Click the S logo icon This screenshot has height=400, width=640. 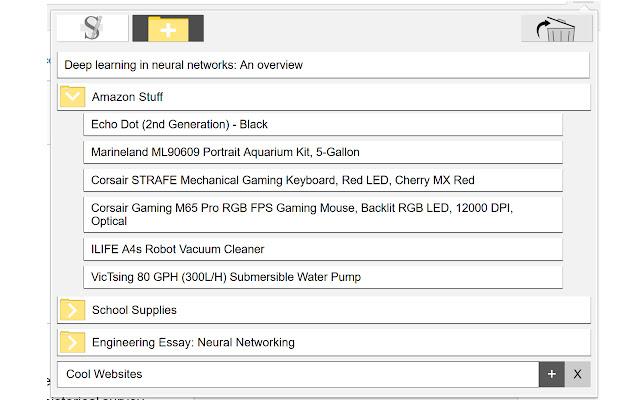point(92,28)
